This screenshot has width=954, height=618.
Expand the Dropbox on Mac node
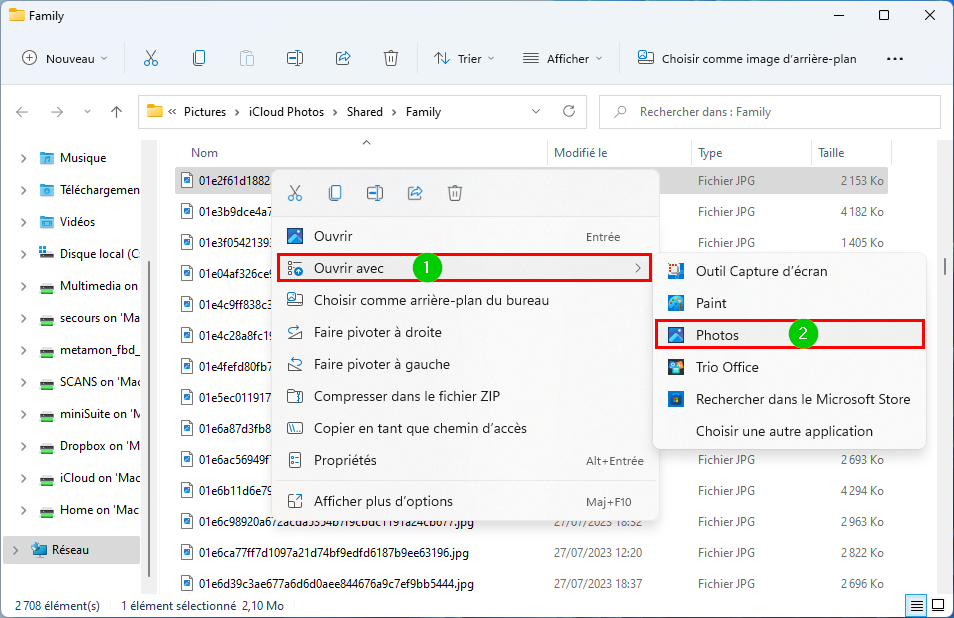coord(23,446)
